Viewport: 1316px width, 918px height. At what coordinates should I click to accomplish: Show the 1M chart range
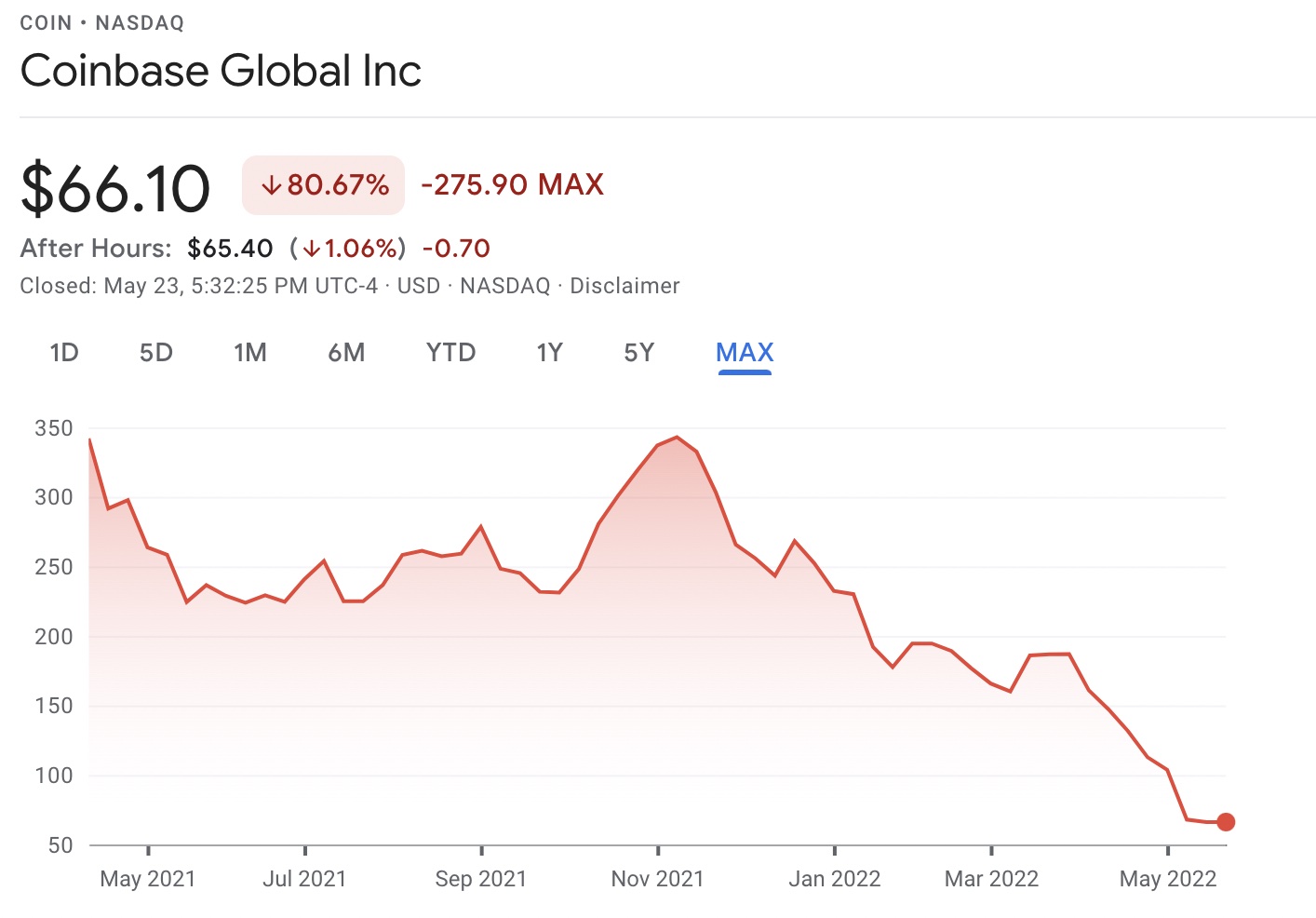250,353
